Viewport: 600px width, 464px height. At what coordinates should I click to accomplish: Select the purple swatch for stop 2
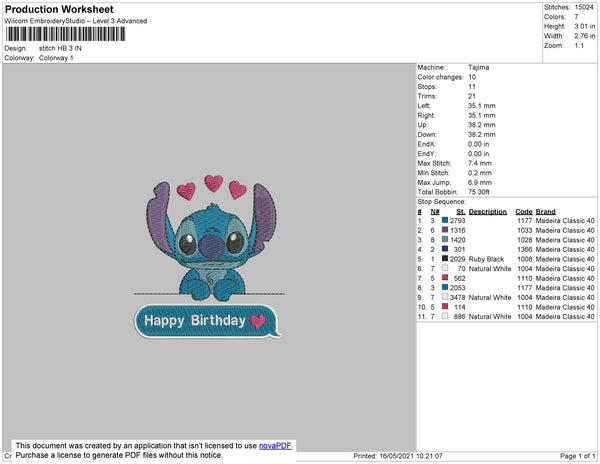click(x=445, y=230)
